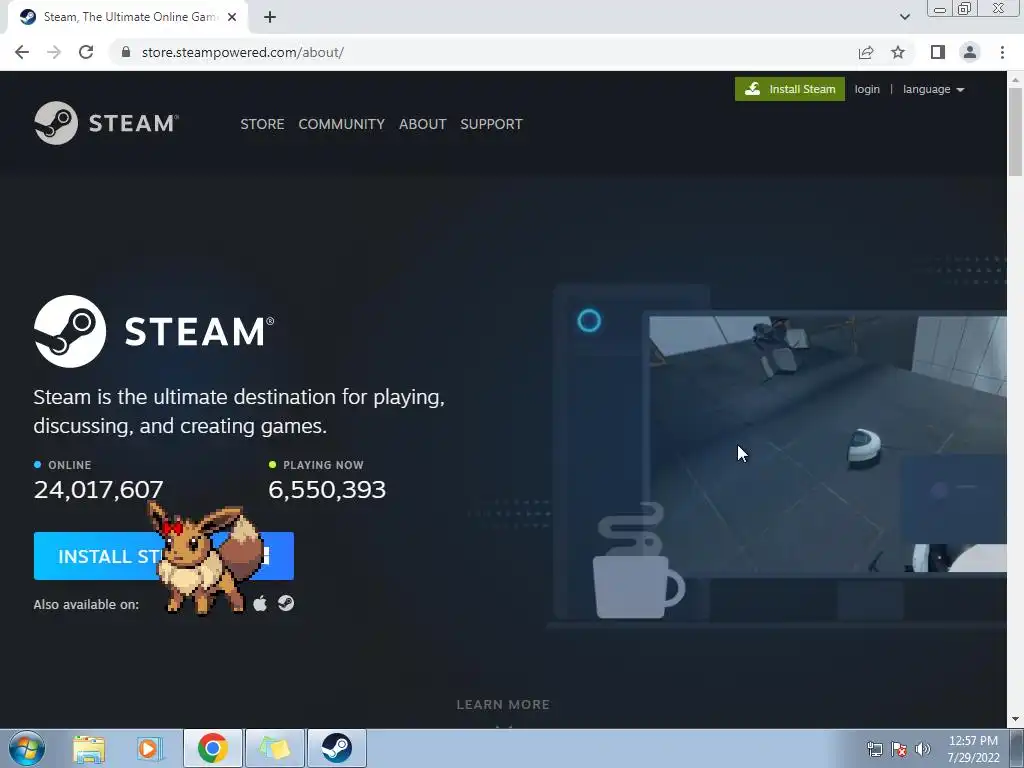Click the login link
This screenshot has width=1024, height=768.
(867, 89)
